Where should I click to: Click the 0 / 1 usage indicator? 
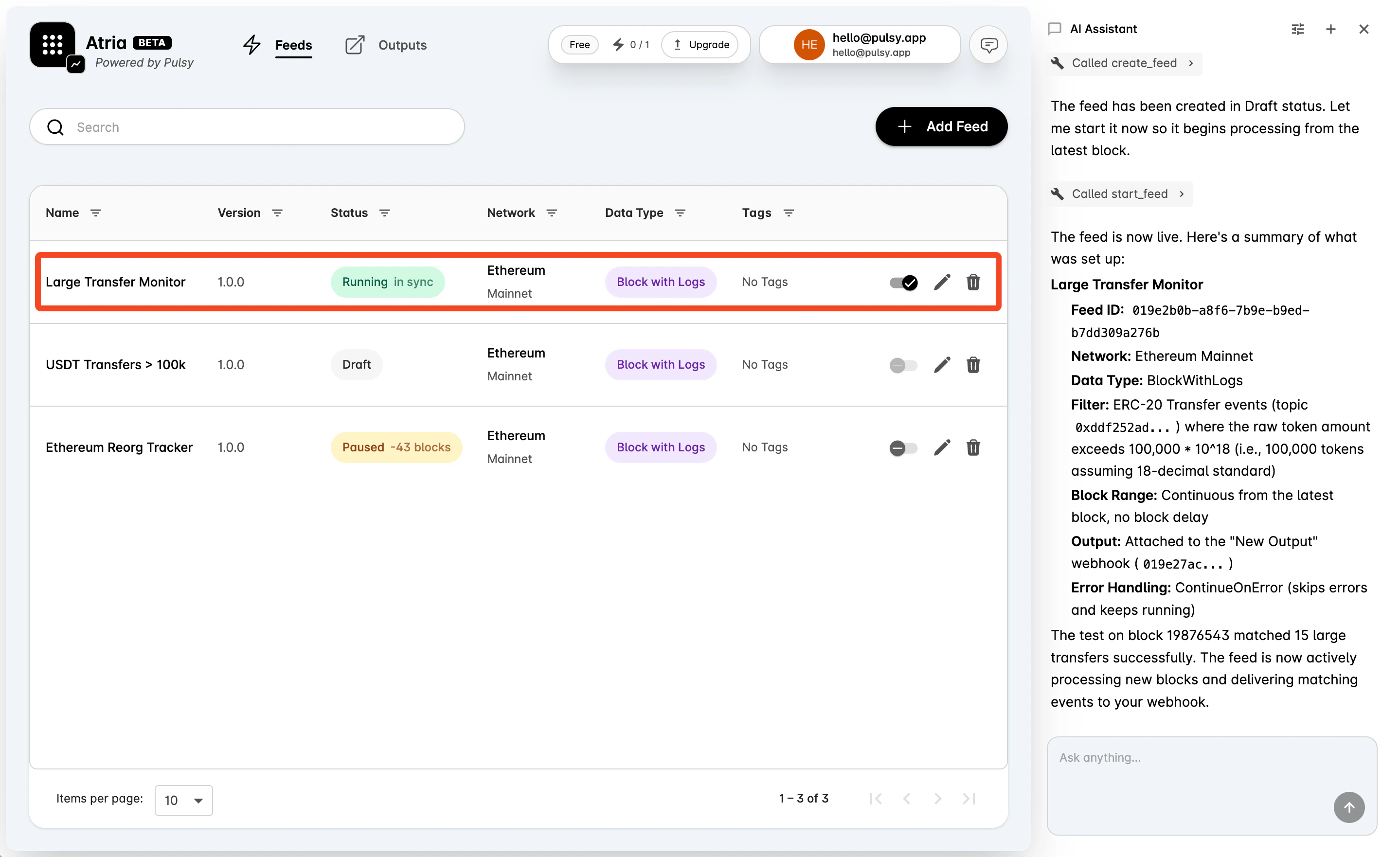(631, 45)
